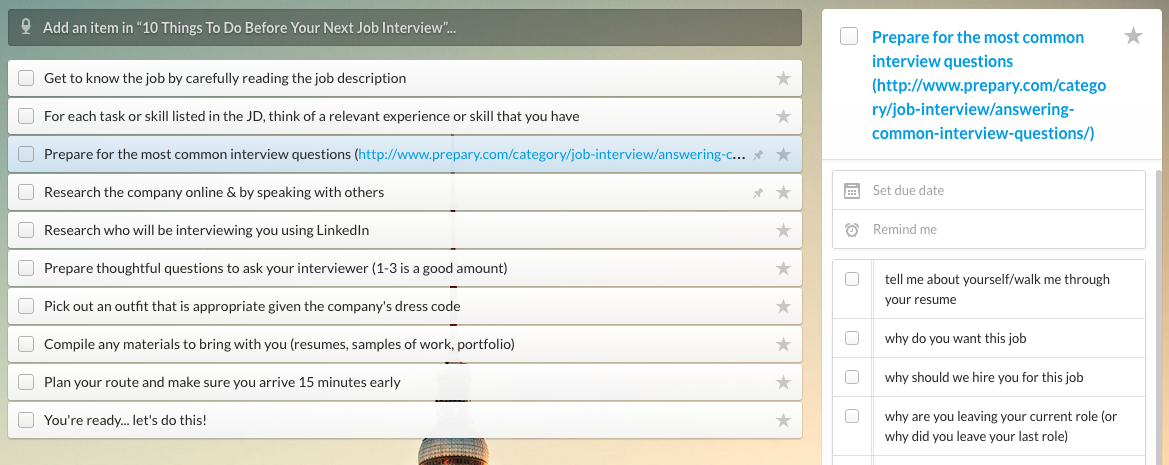
Task: Click subtask text 'why should we hire you for this job'
Action: (984, 377)
